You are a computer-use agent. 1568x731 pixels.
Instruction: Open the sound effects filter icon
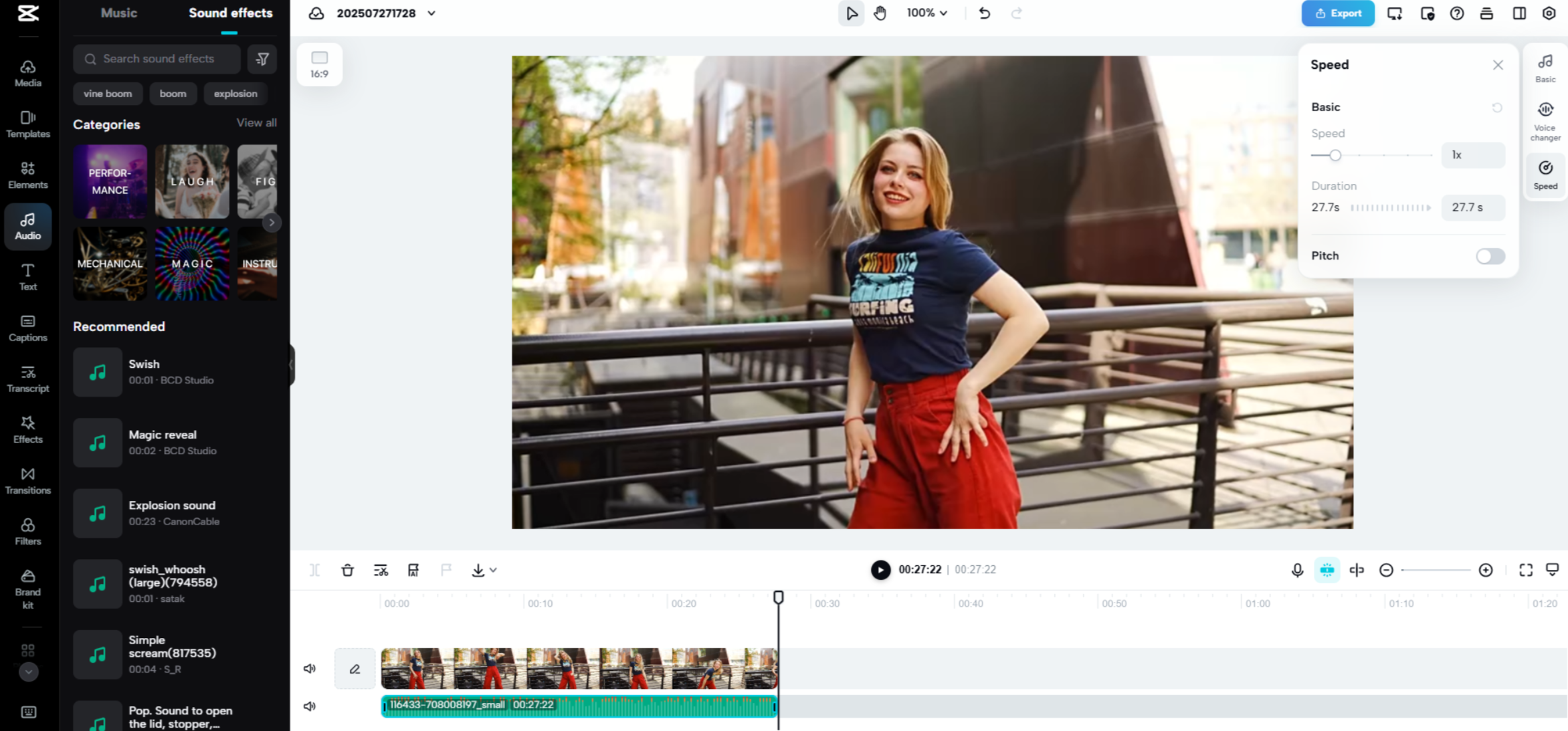[x=262, y=59]
